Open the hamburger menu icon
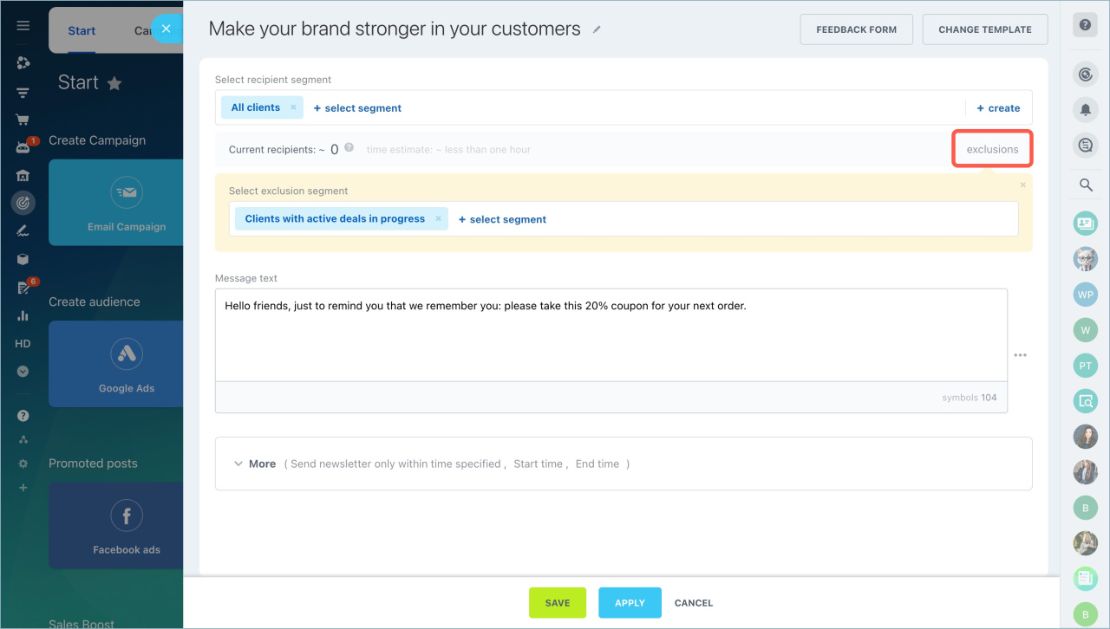Screen dimensions: 1110x629 pos(23,25)
